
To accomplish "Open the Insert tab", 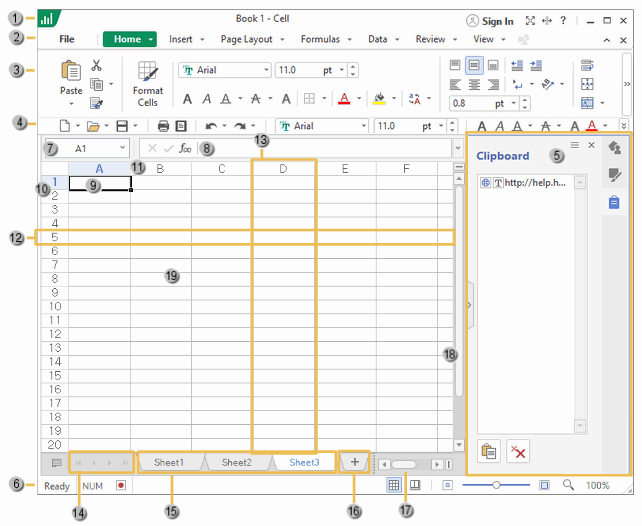I will point(181,39).
